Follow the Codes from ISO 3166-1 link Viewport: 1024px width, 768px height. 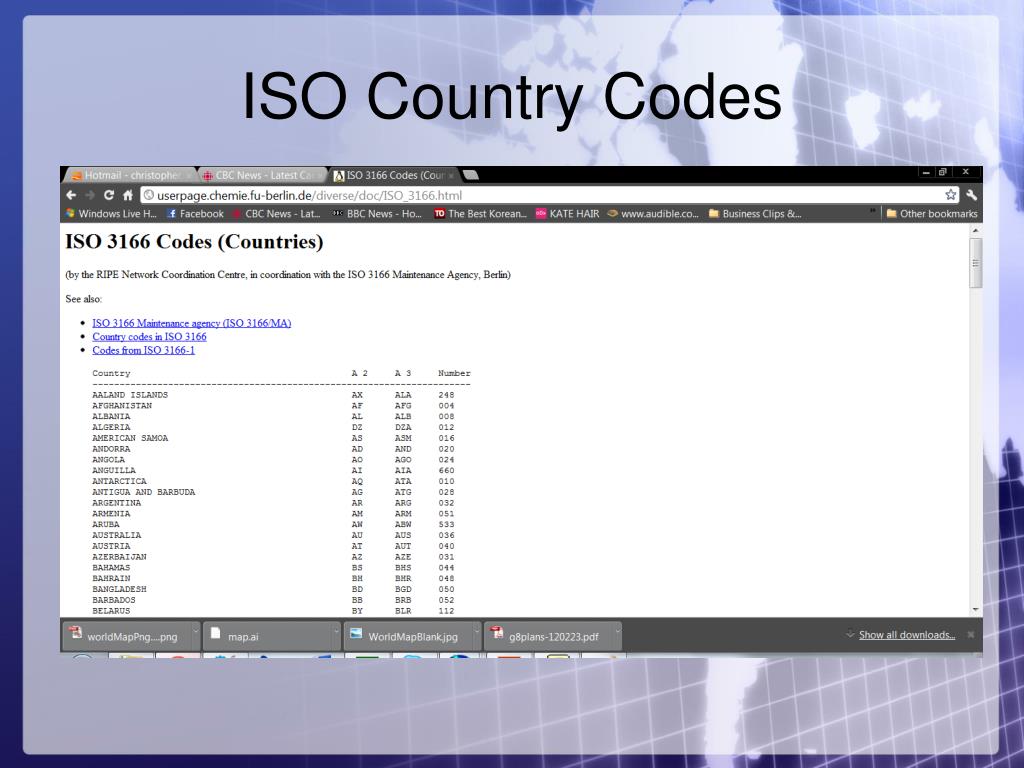click(143, 350)
